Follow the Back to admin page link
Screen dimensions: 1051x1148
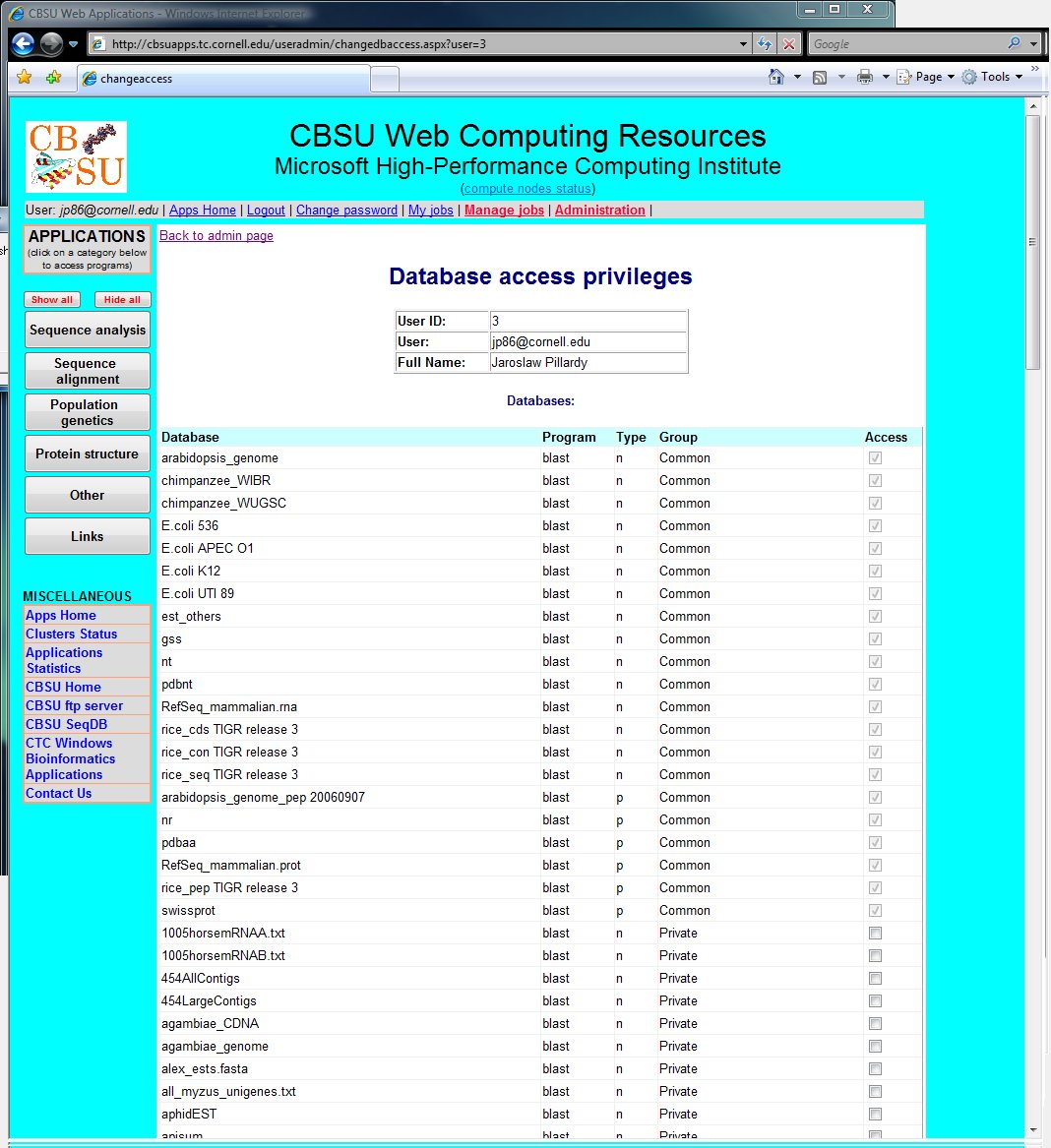pyautogui.click(x=216, y=236)
